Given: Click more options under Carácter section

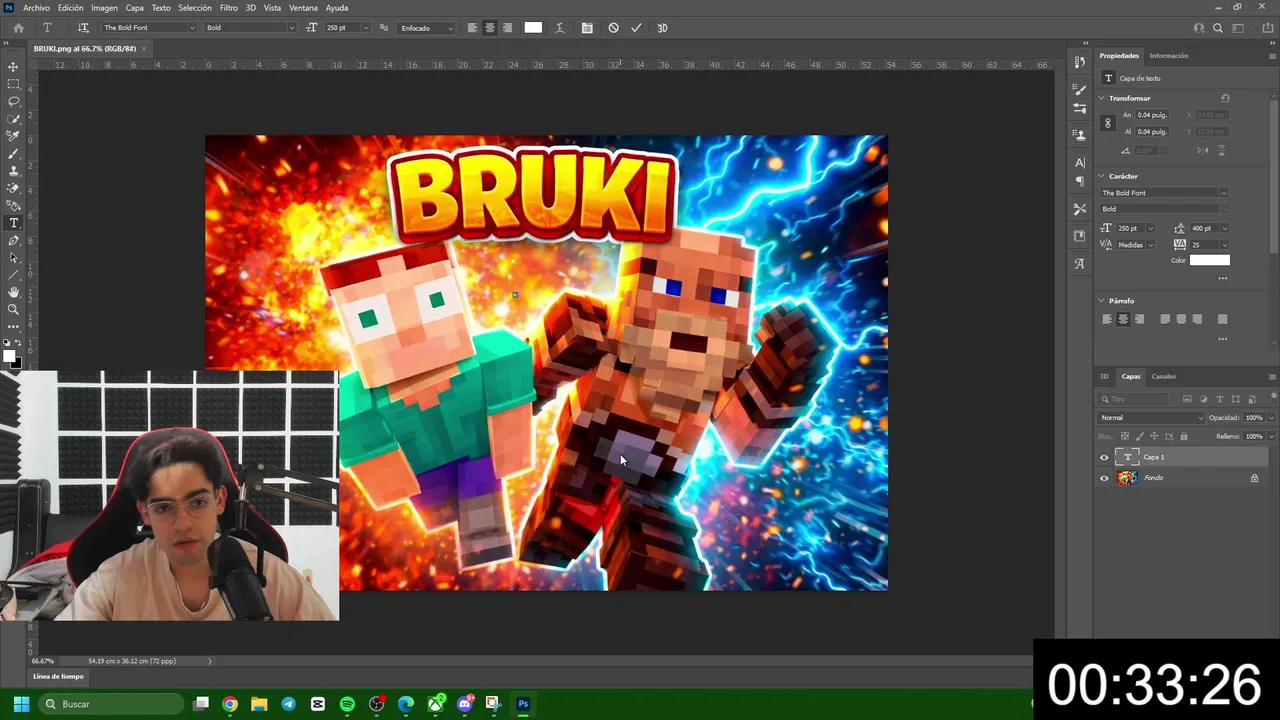Looking at the screenshot, I should (x=1222, y=279).
